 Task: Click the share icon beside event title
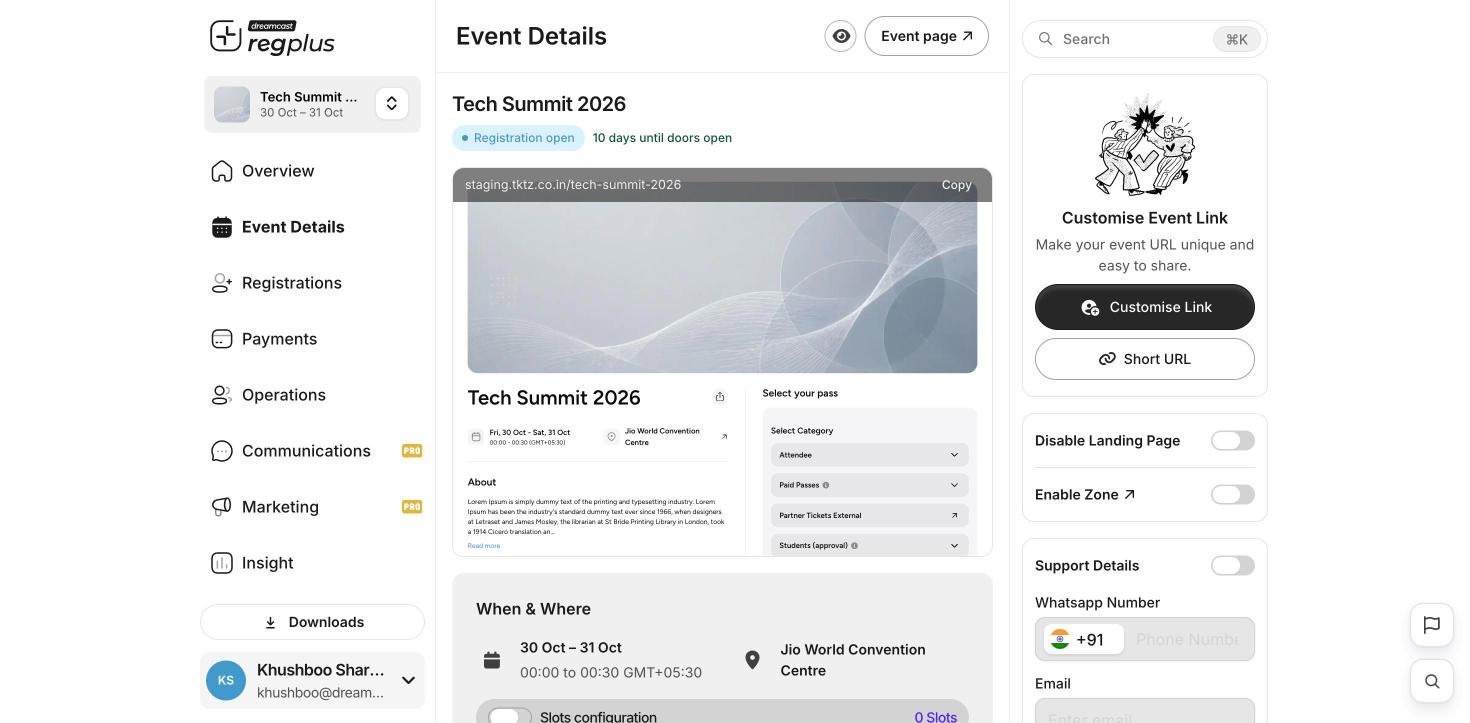pos(720,397)
